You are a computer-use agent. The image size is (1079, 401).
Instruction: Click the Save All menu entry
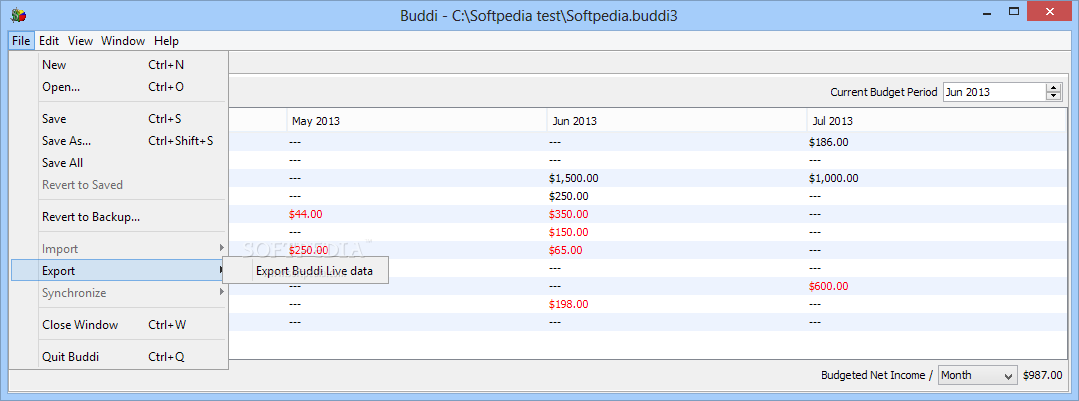pos(119,162)
